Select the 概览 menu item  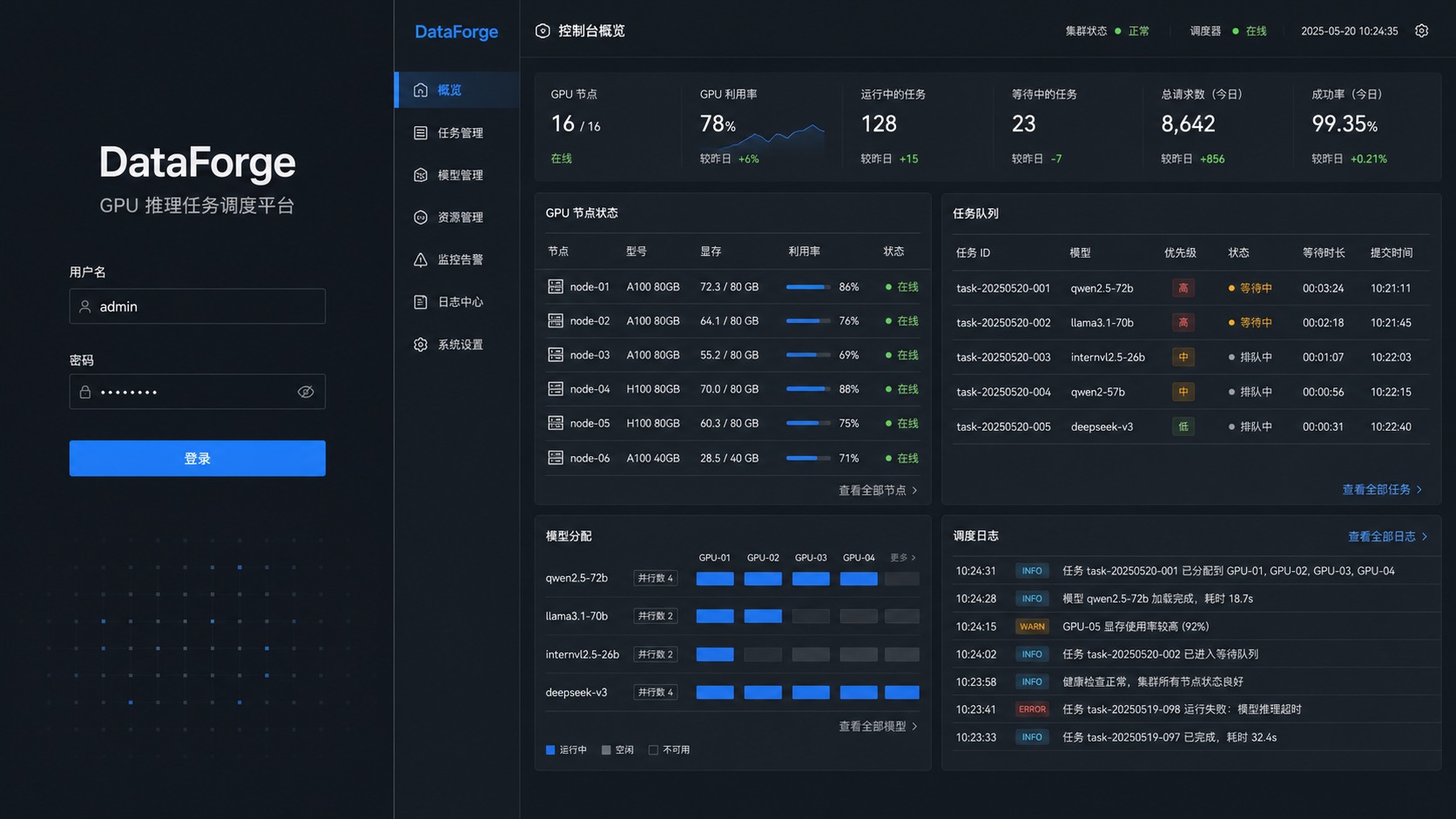[x=457, y=90]
